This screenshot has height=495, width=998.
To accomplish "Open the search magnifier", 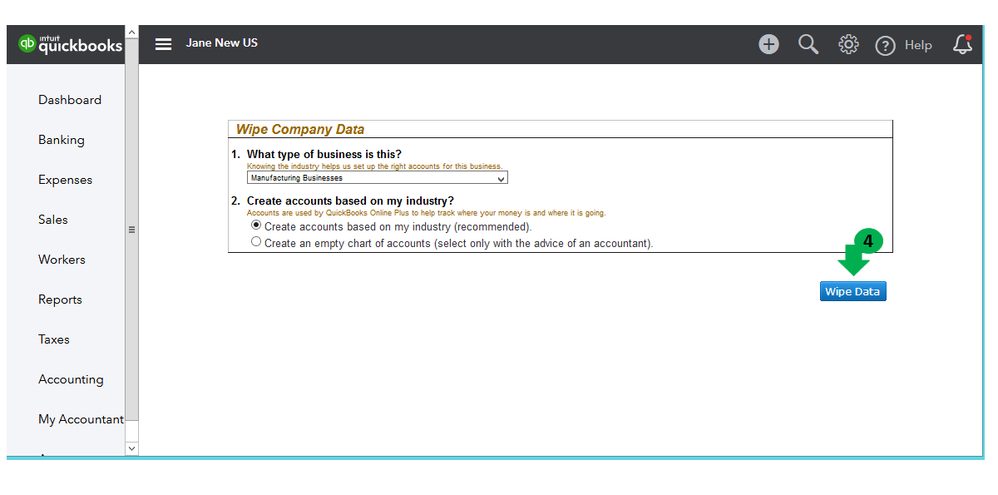I will click(808, 45).
